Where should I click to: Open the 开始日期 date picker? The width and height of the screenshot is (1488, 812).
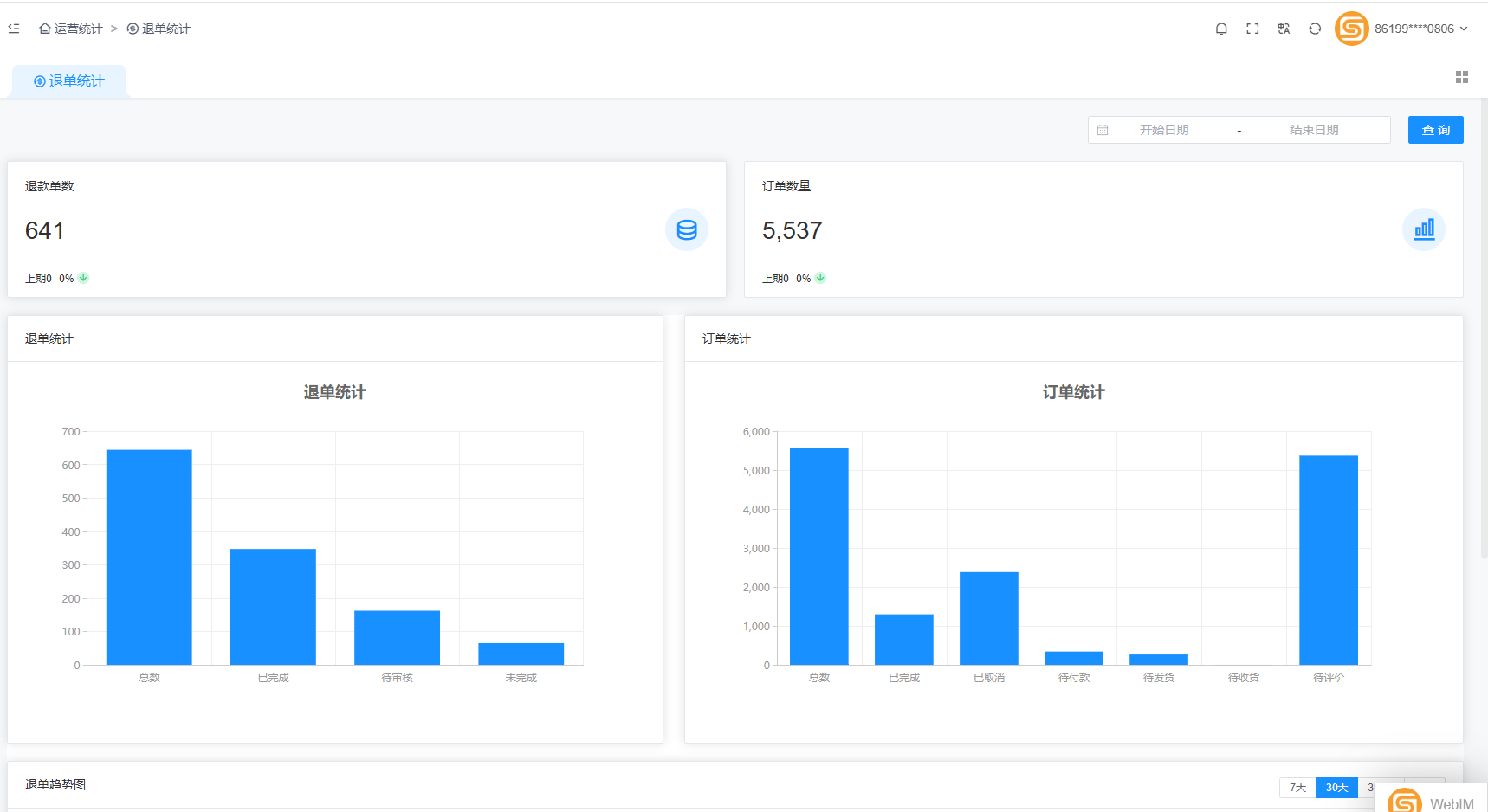point(1163,130)
